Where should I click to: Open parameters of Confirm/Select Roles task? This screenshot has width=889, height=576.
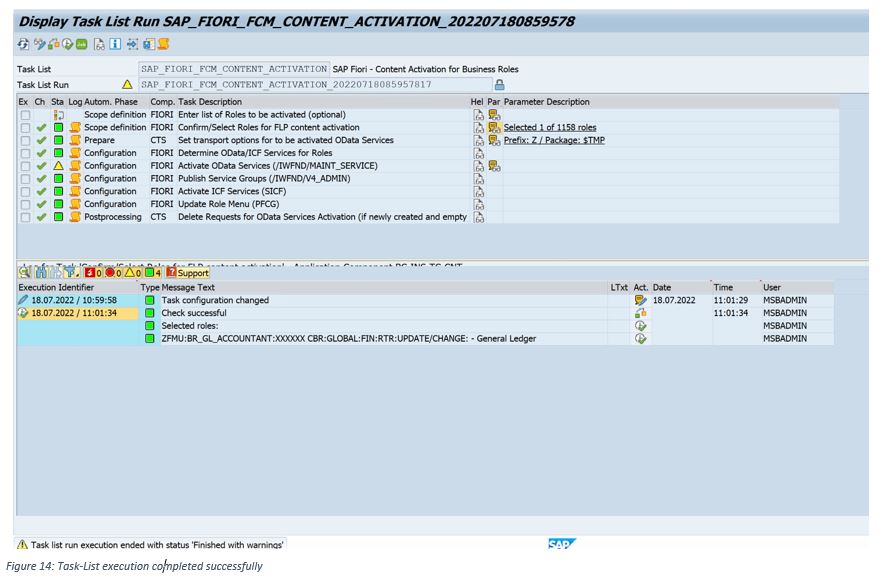pos(494,128)
